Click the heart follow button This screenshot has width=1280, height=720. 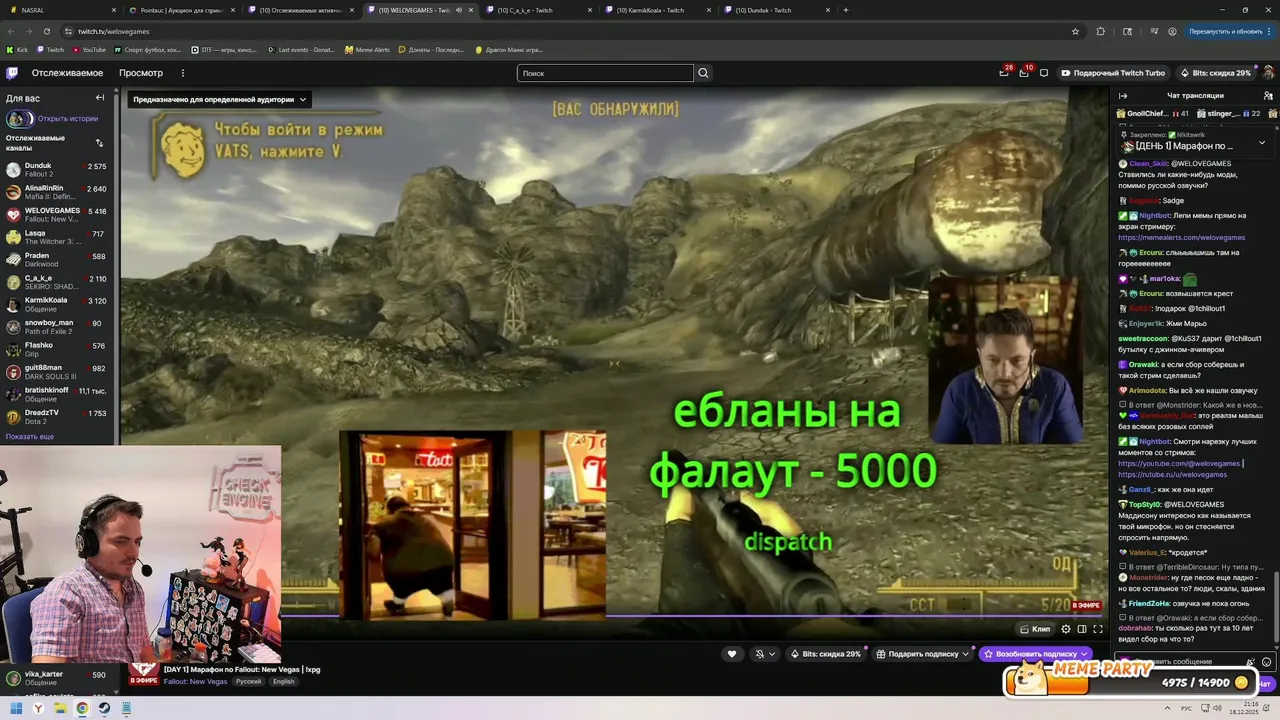tap(732, 654)
